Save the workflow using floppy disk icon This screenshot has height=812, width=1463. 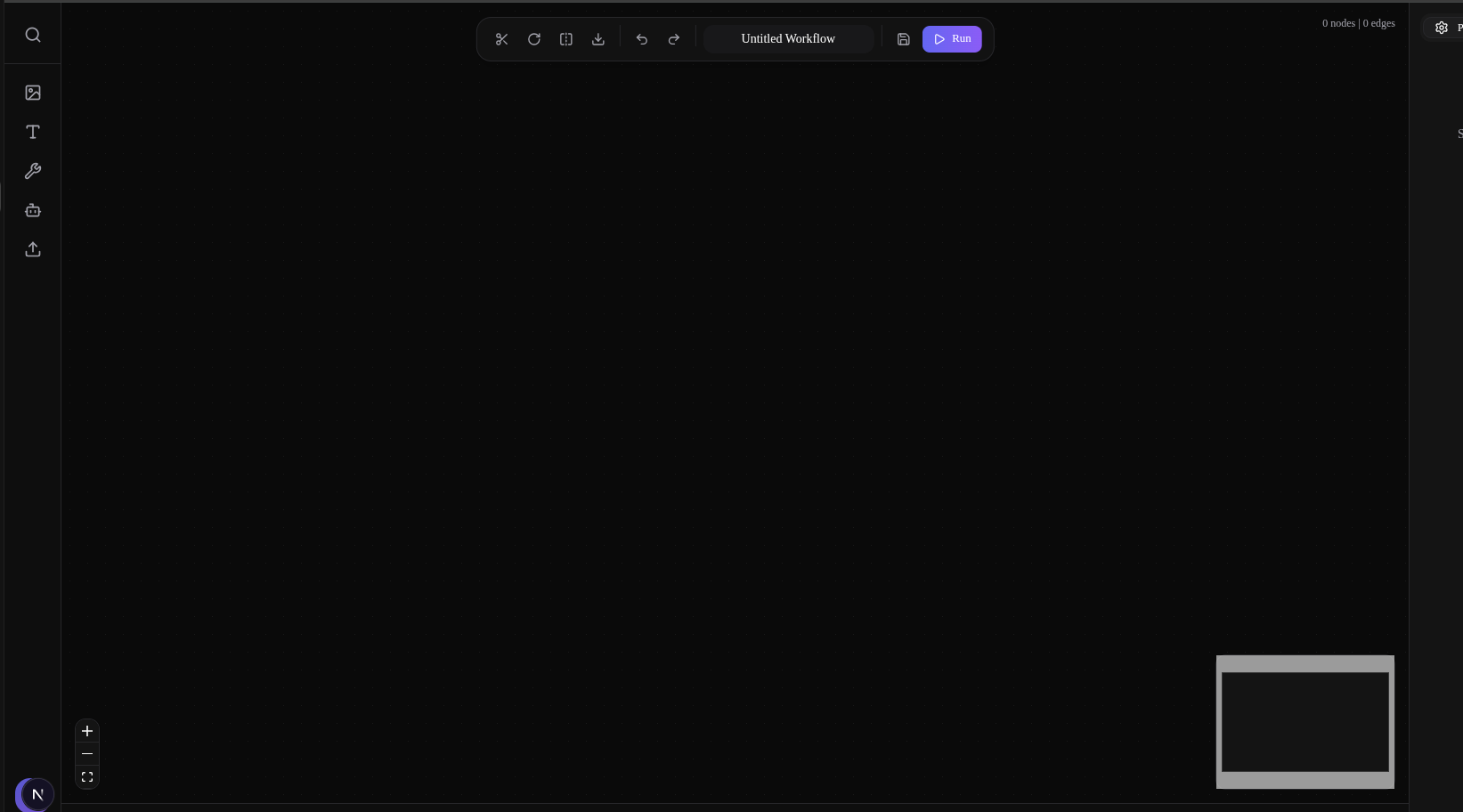tap(904, 39)
